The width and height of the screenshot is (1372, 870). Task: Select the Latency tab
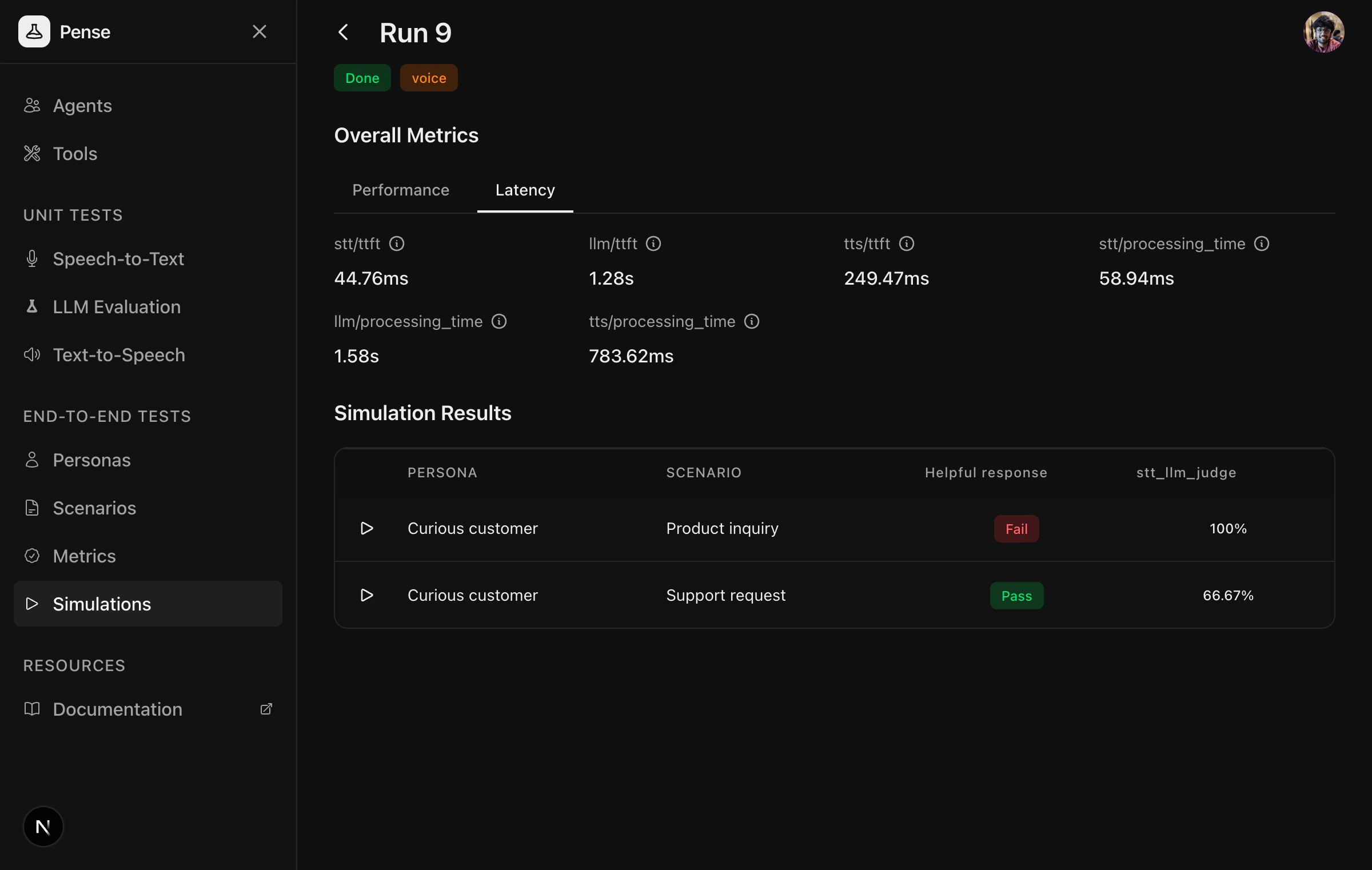(525, 190)
